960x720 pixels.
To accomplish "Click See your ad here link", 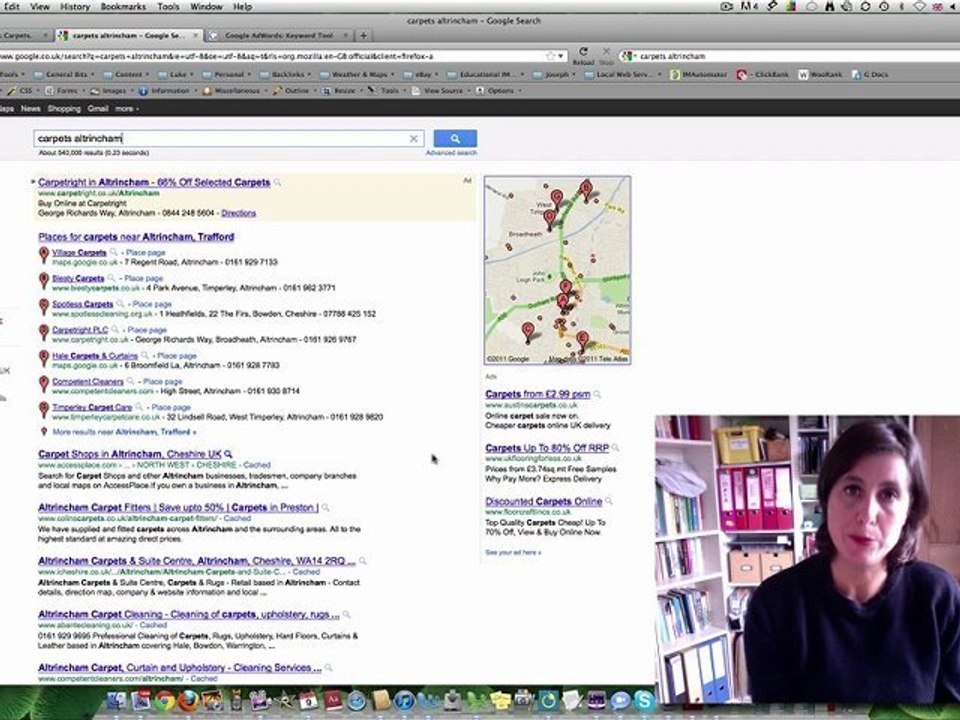I will tap(513, 552).
